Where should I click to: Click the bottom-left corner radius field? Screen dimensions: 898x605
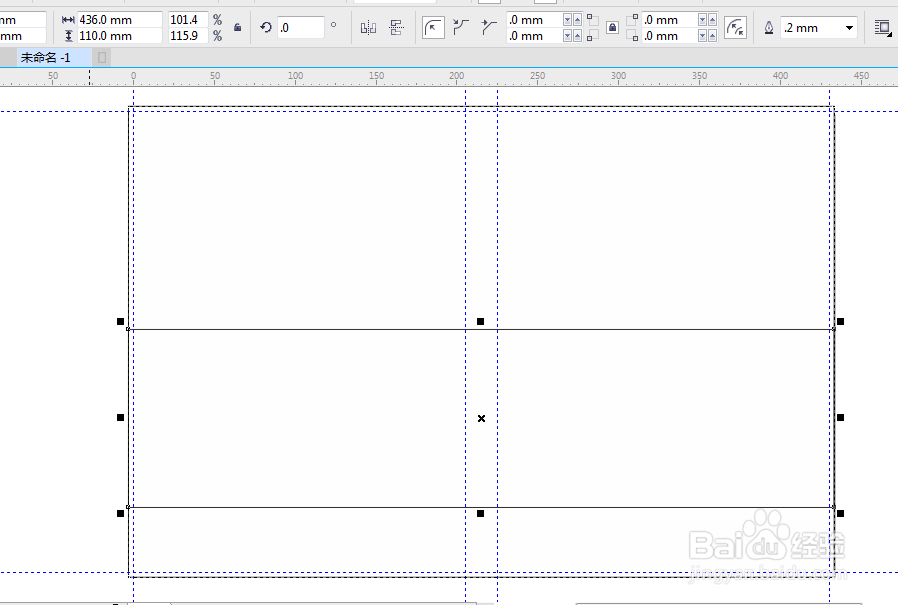click(534, 36)
